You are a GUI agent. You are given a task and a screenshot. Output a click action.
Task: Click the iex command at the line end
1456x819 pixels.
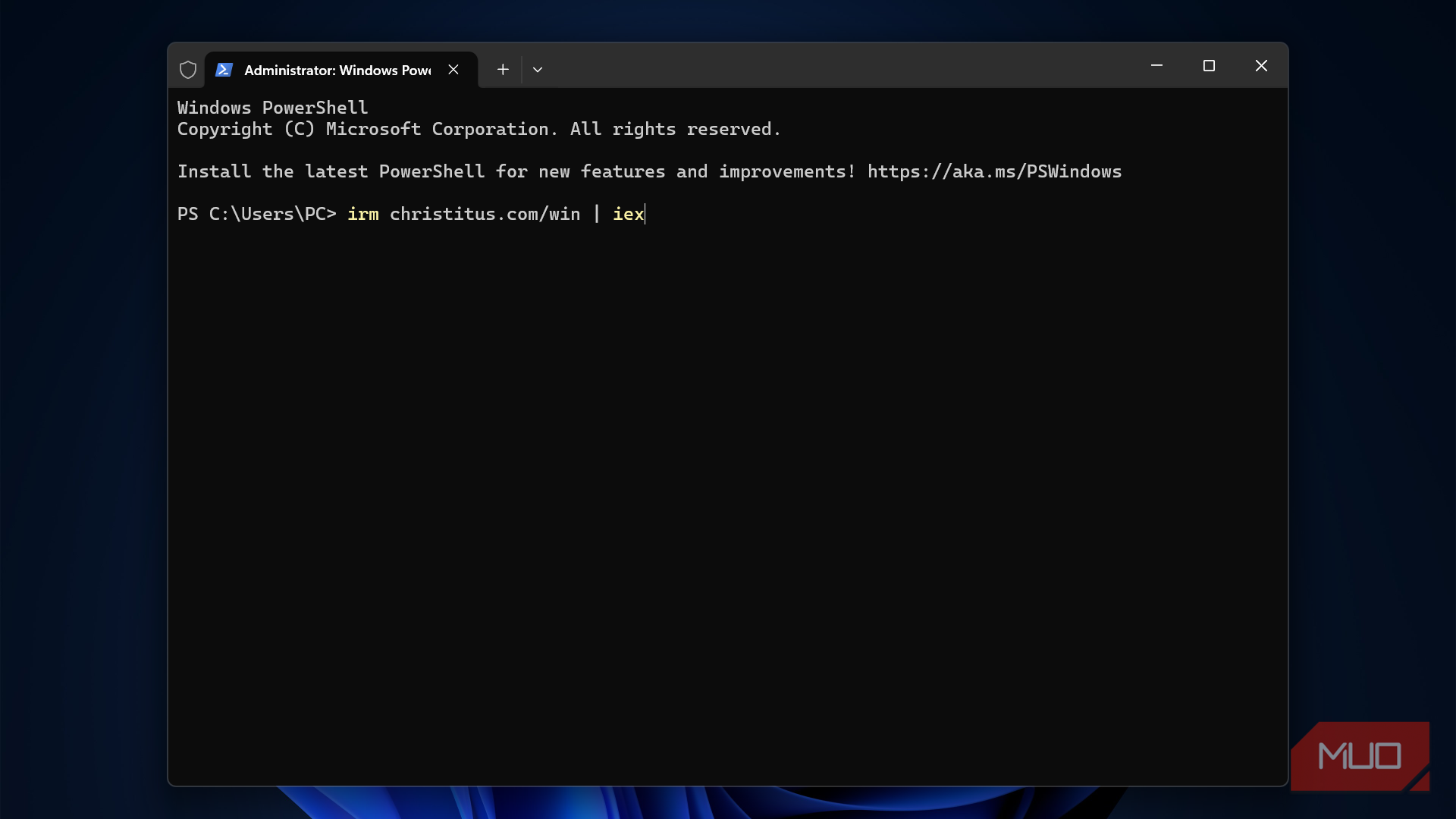[628, 215]
